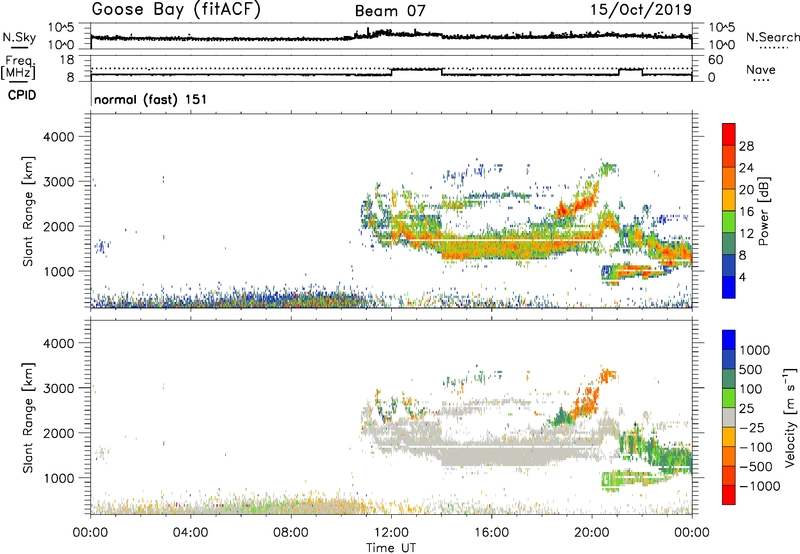This screenshot has width=800, height=554.
Task: Click the '04:00' time axis label
Action: click(191, 533)
